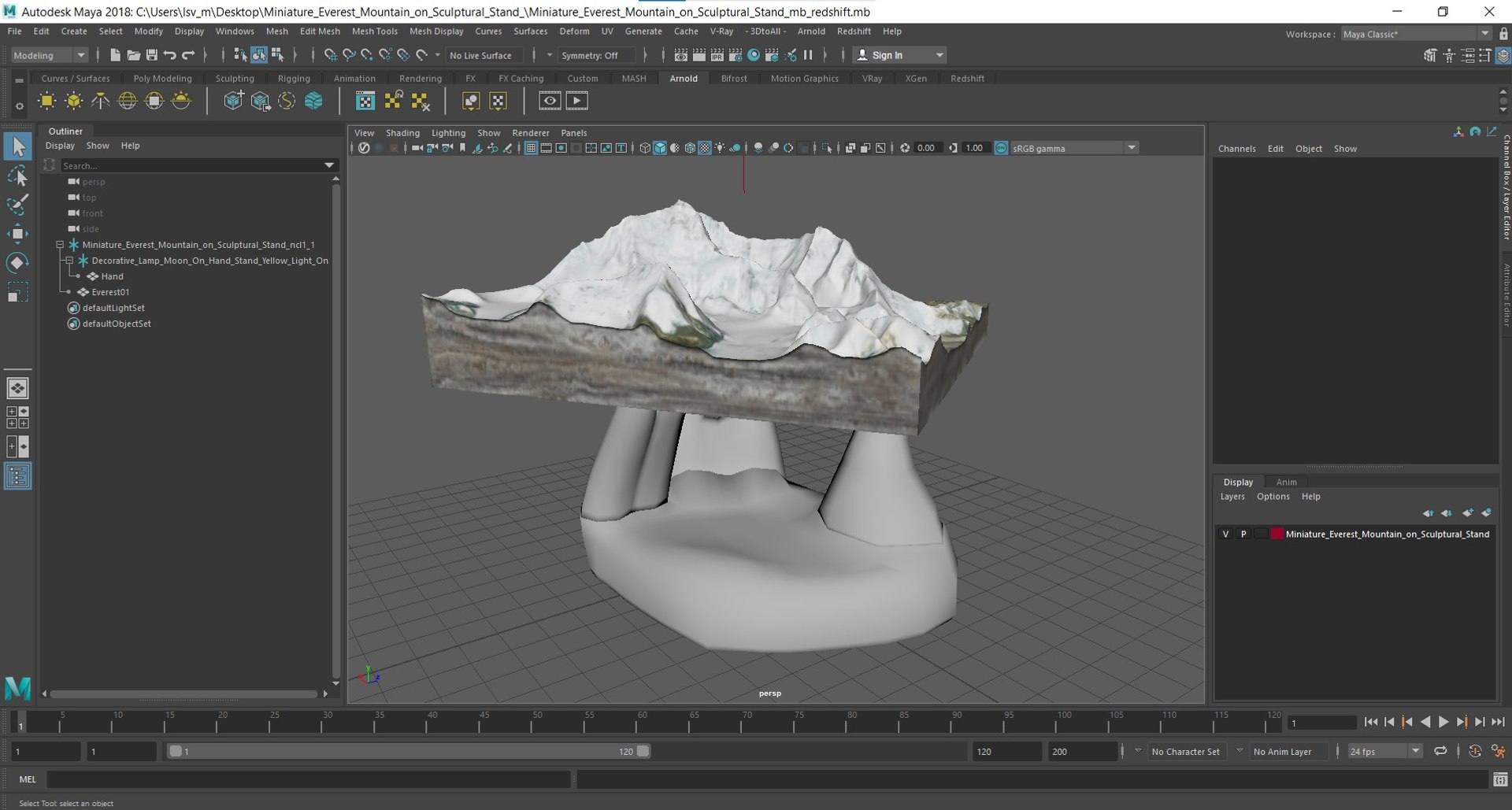Screen dimensions: 1512x810
Task: Open sRGB gamma view transform dropdown
Action: tap(1075, 148)
